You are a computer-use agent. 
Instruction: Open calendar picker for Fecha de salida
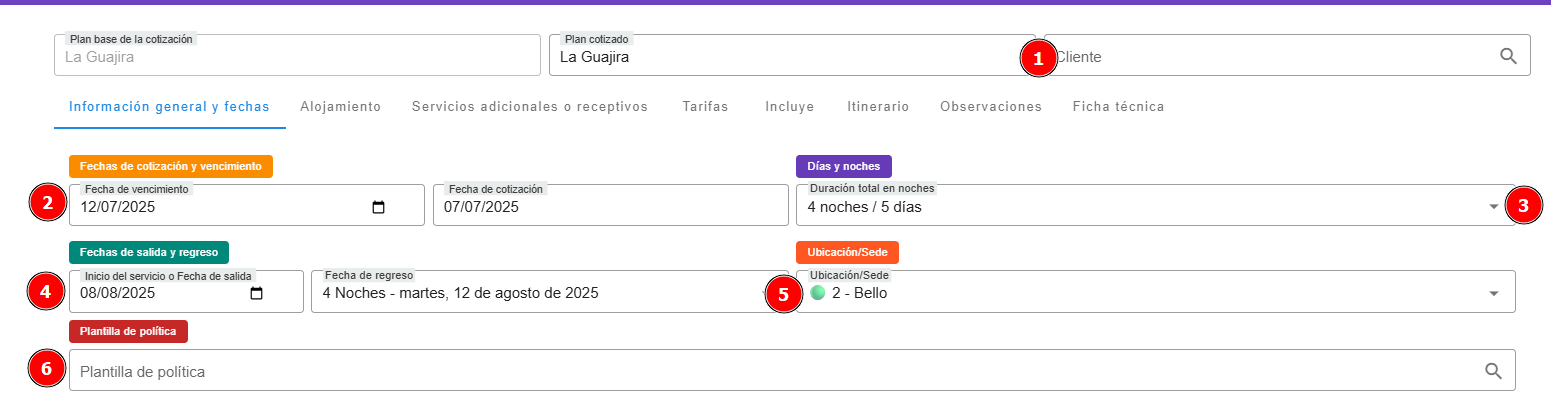pyautogui.click(x=256, y=294)
